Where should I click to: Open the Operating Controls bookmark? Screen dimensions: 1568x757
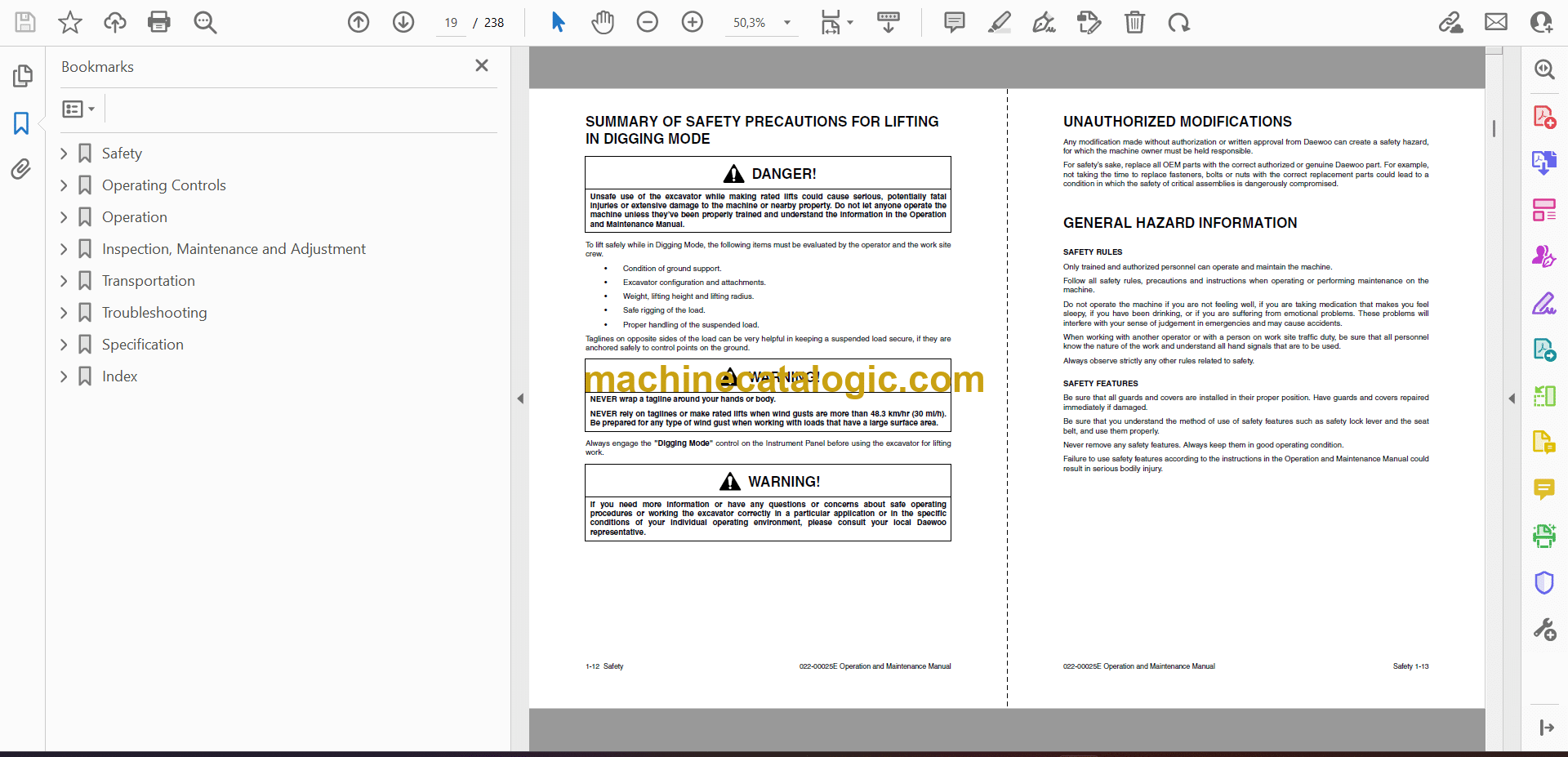163,185
